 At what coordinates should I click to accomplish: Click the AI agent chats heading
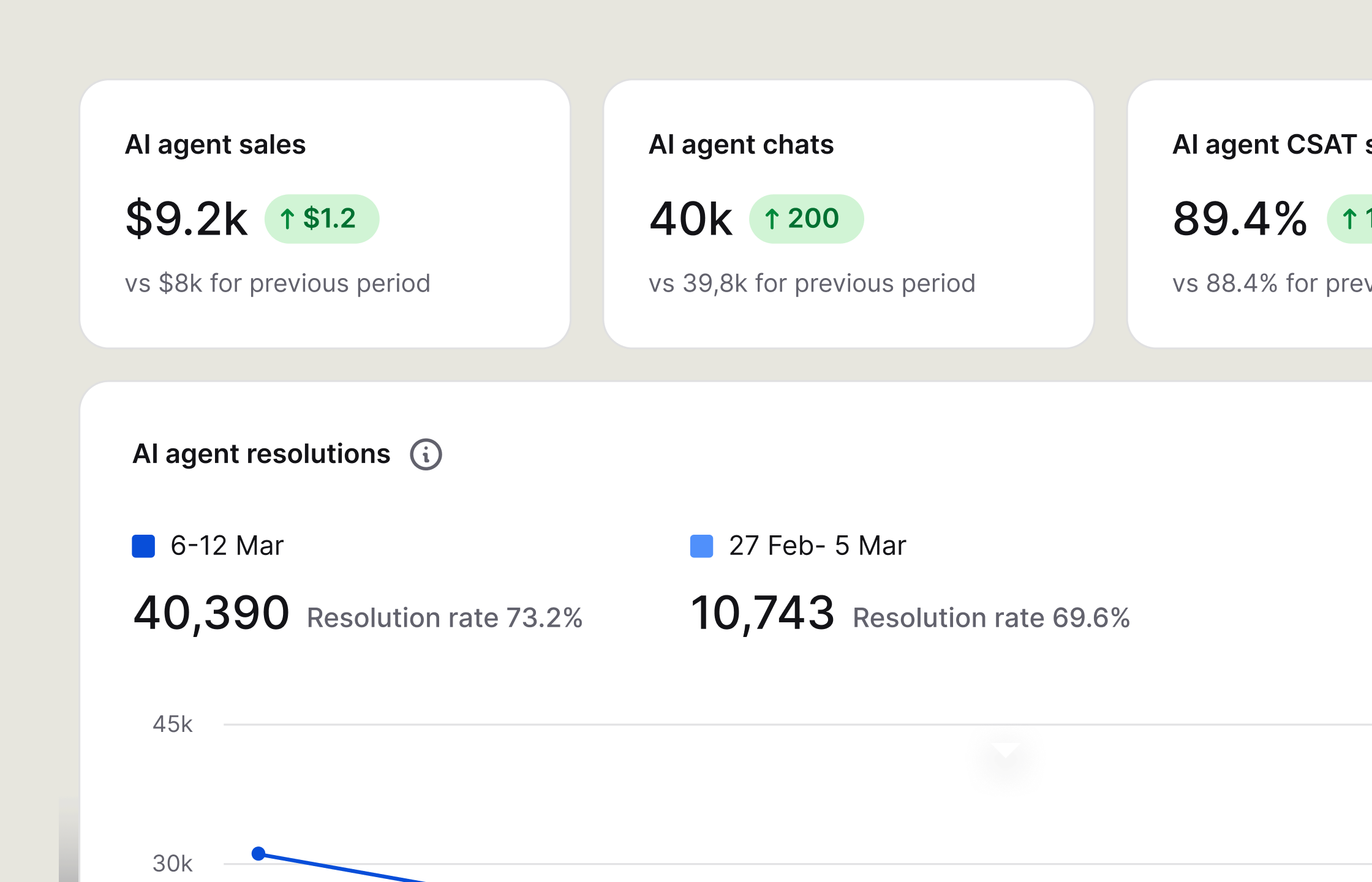point(741,145)
